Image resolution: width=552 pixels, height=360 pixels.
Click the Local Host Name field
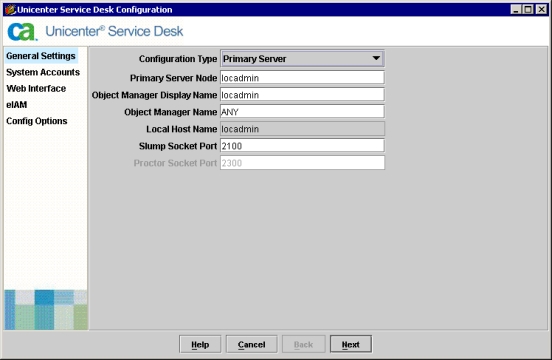point(302,129)
